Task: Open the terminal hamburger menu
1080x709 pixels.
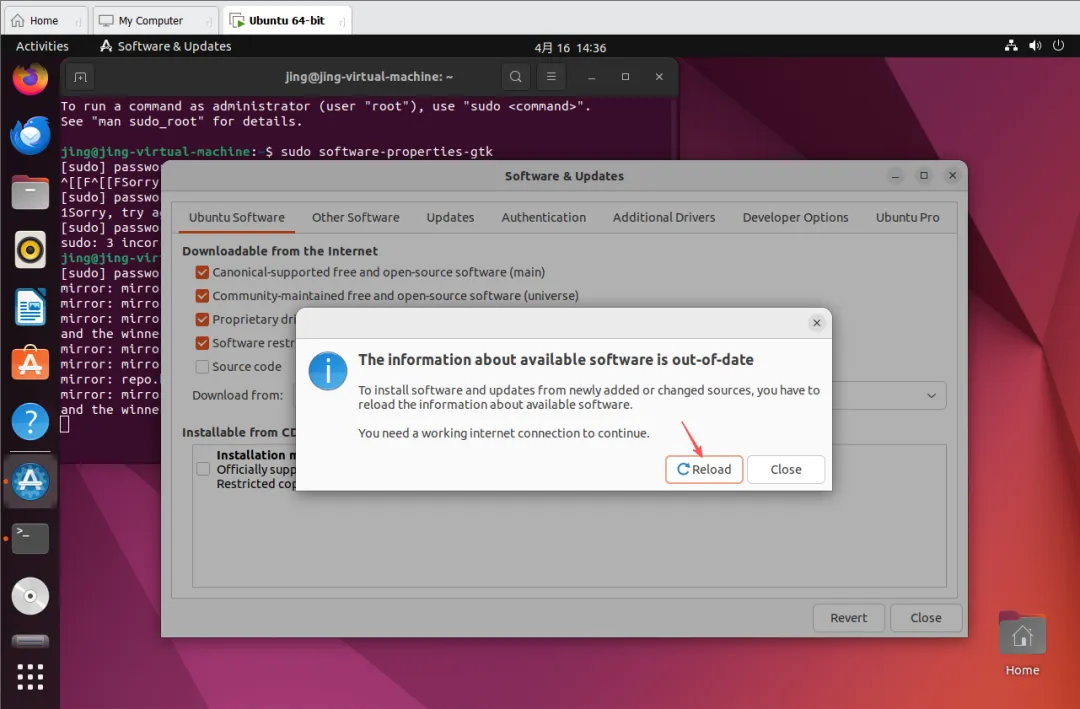Action: 551,76
